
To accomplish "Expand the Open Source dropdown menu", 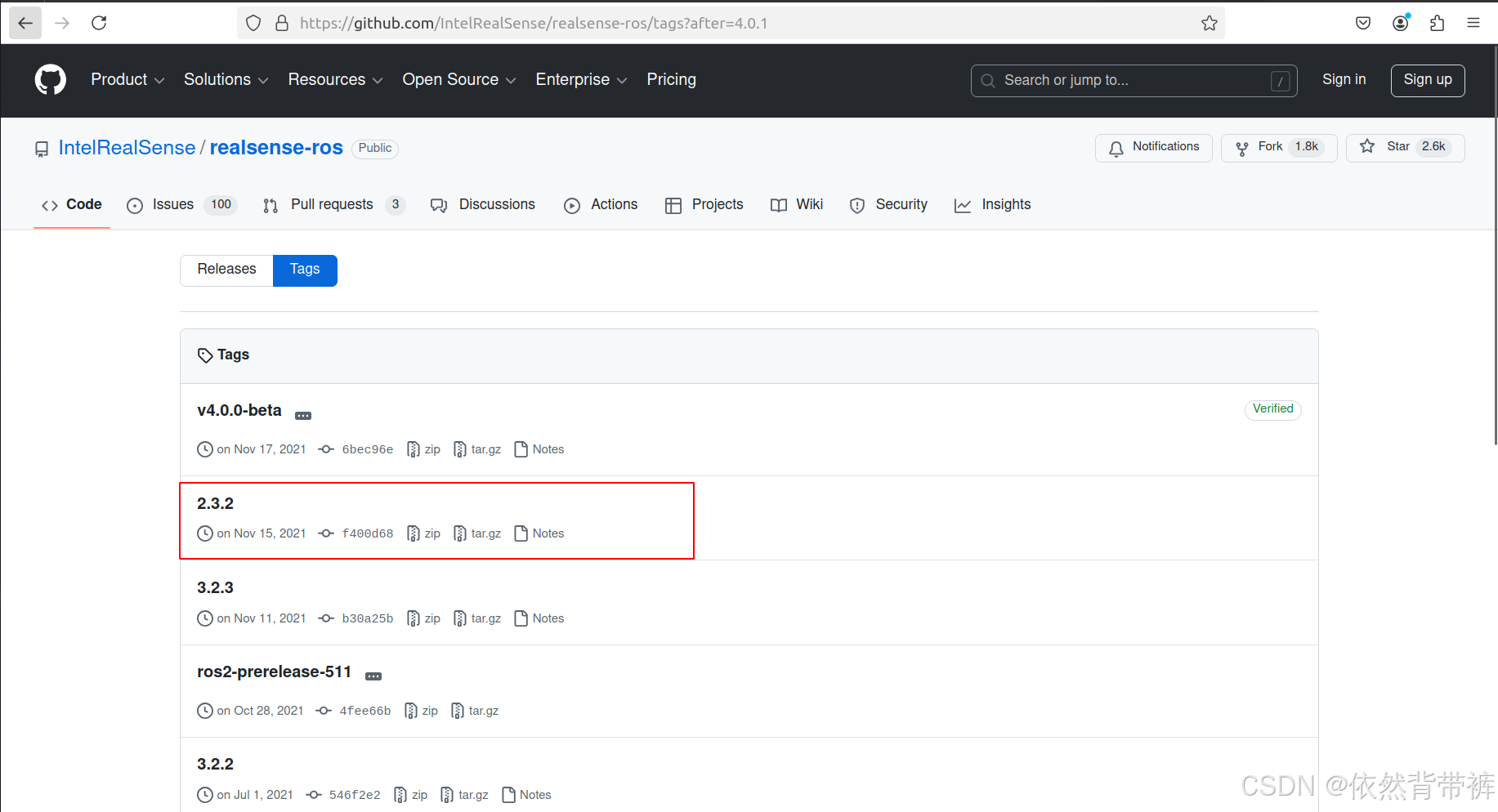I will 459,80.
